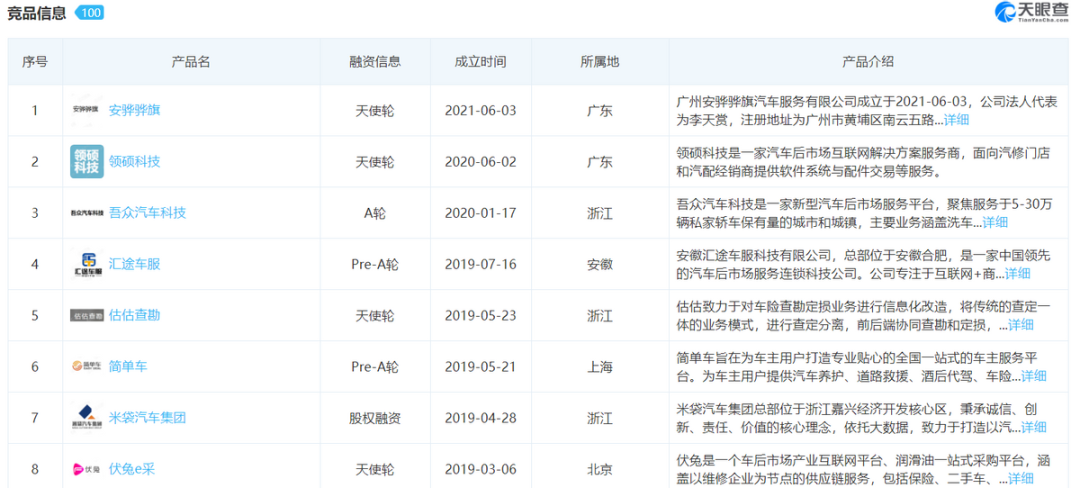Click the 所属地 column header

coord(600,62)
